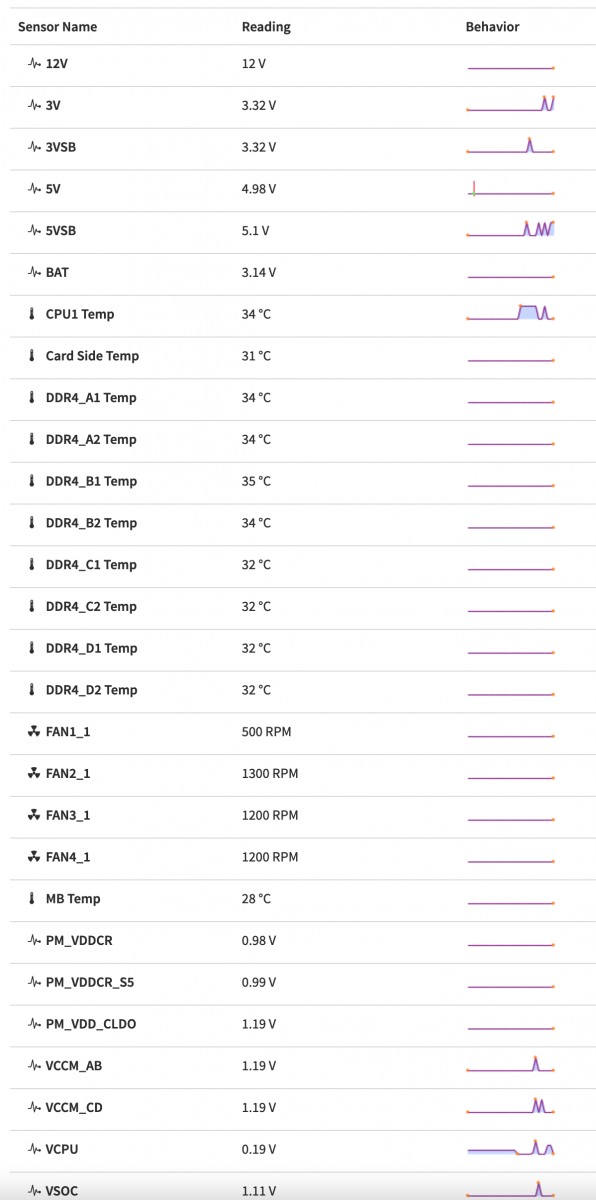
Task: Click the fan icon beside FAN2_1
Action: 34,774
